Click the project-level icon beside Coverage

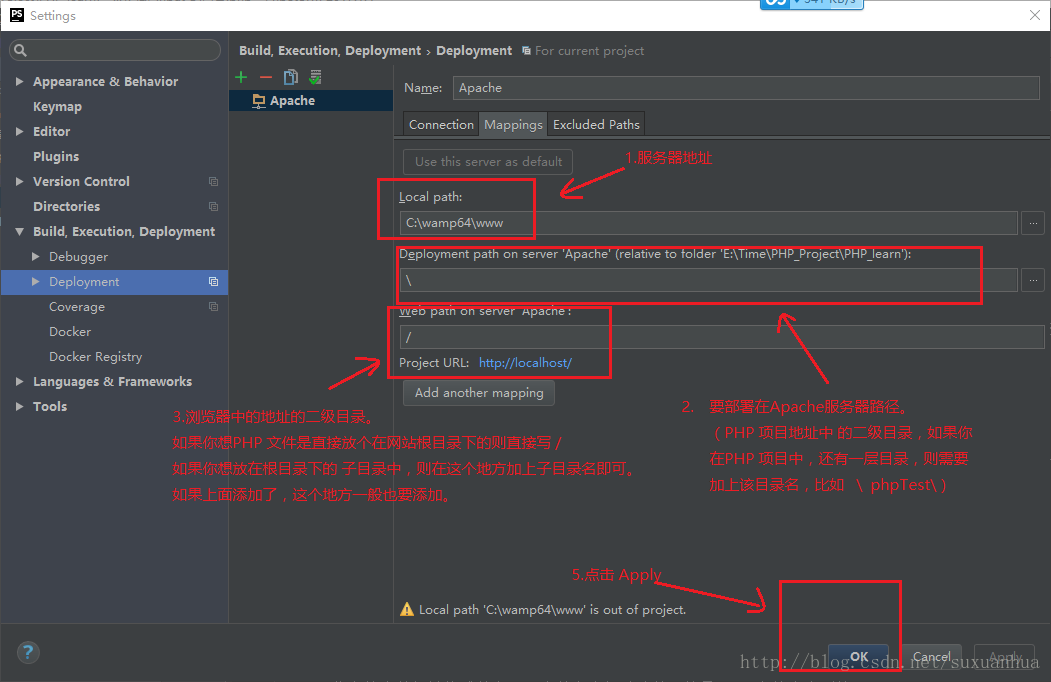[213, 306]
